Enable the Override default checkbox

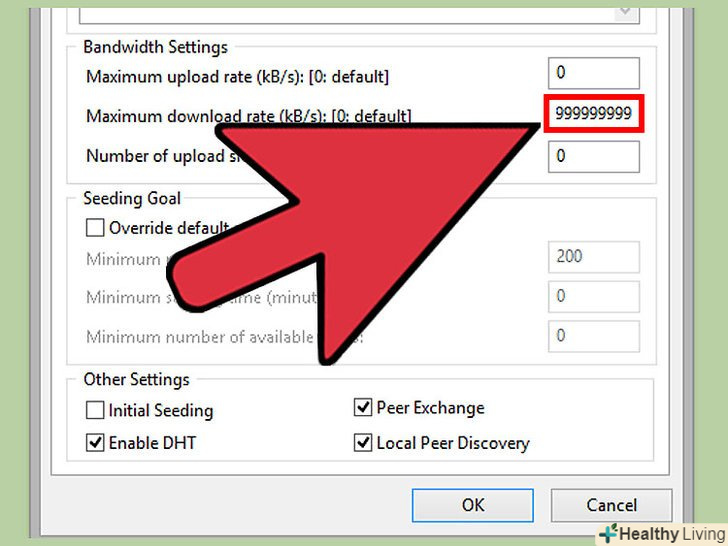[x=95, y=228]
